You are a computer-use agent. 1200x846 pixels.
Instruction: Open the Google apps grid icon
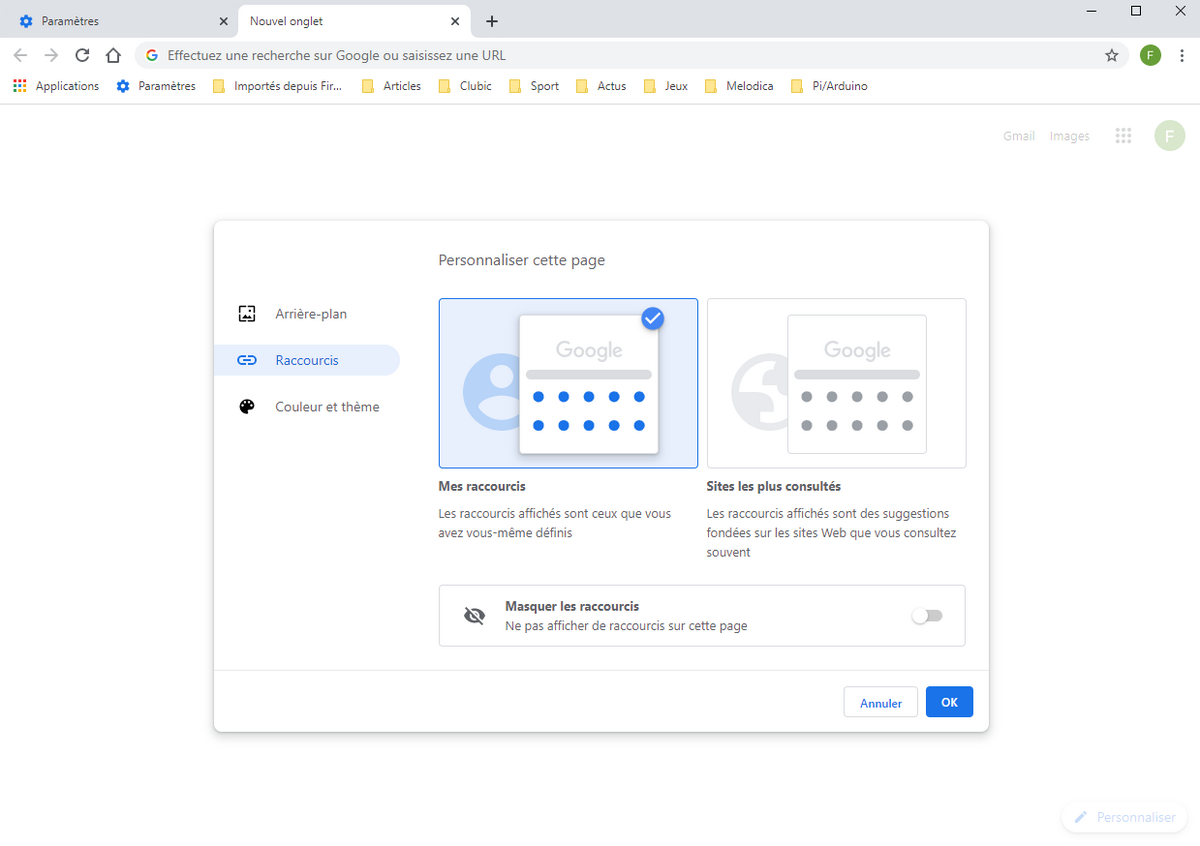coord(1123,136)
